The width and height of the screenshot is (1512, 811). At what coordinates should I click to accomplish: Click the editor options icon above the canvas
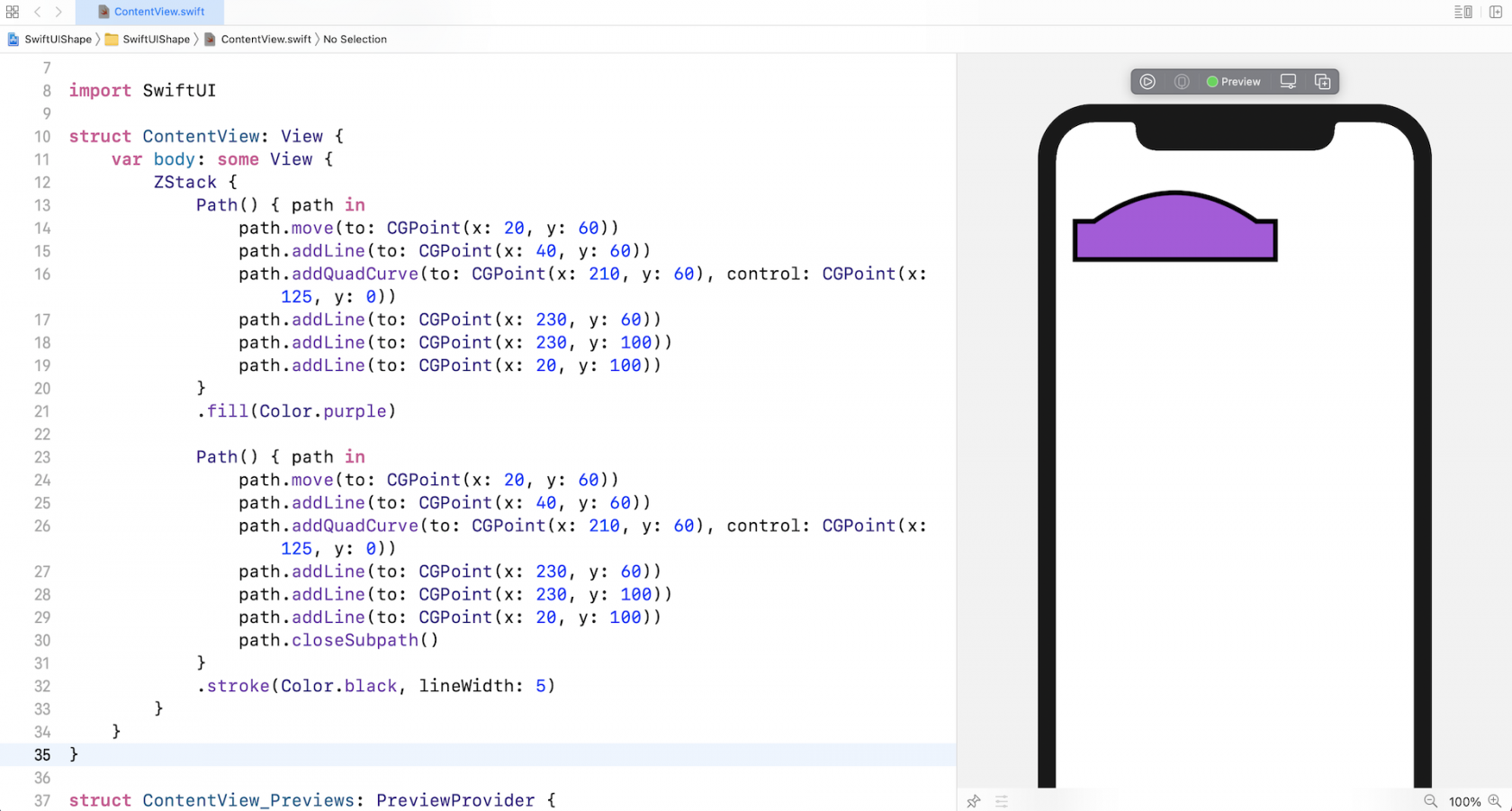[x=1463, y=12]
